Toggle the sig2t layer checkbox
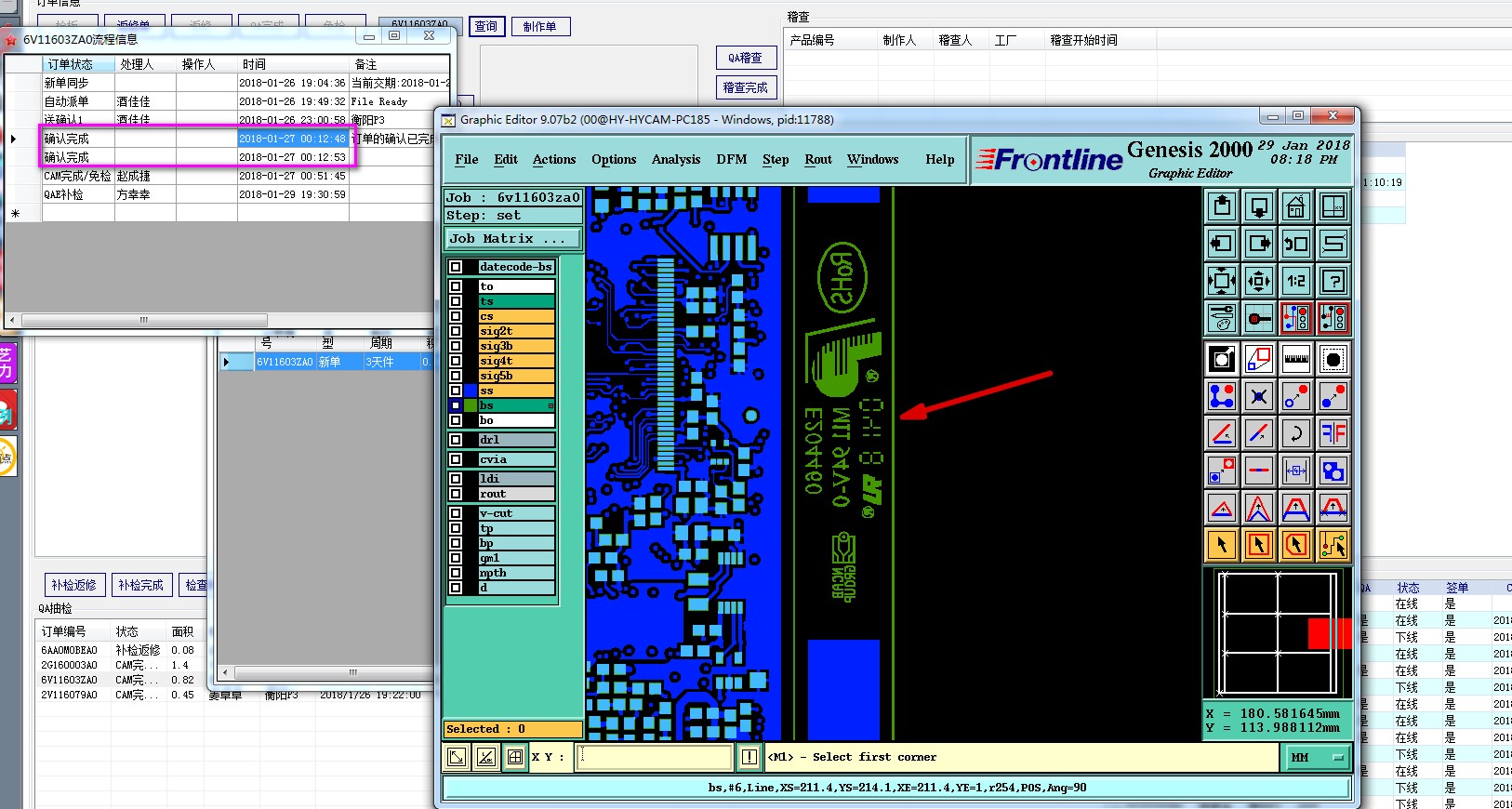The image size is (1512, 809). pos(456,331)
